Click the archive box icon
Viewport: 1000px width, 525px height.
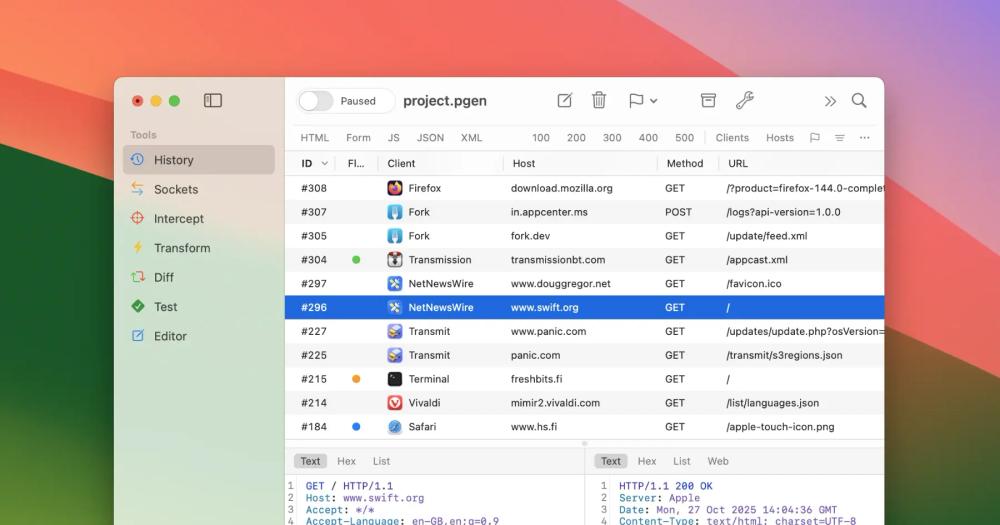(x=708, y=100)
